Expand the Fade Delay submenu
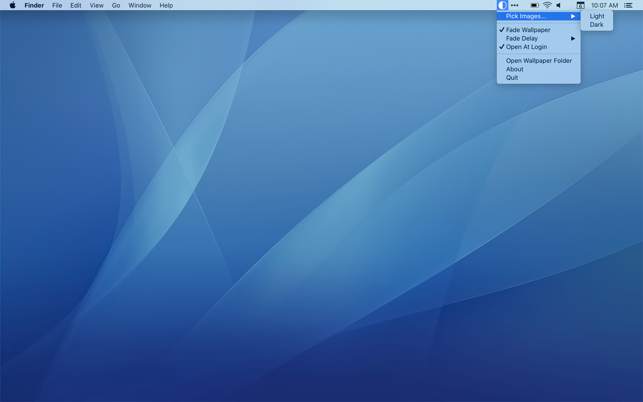643x402 pixels. (x=538, y=39)
